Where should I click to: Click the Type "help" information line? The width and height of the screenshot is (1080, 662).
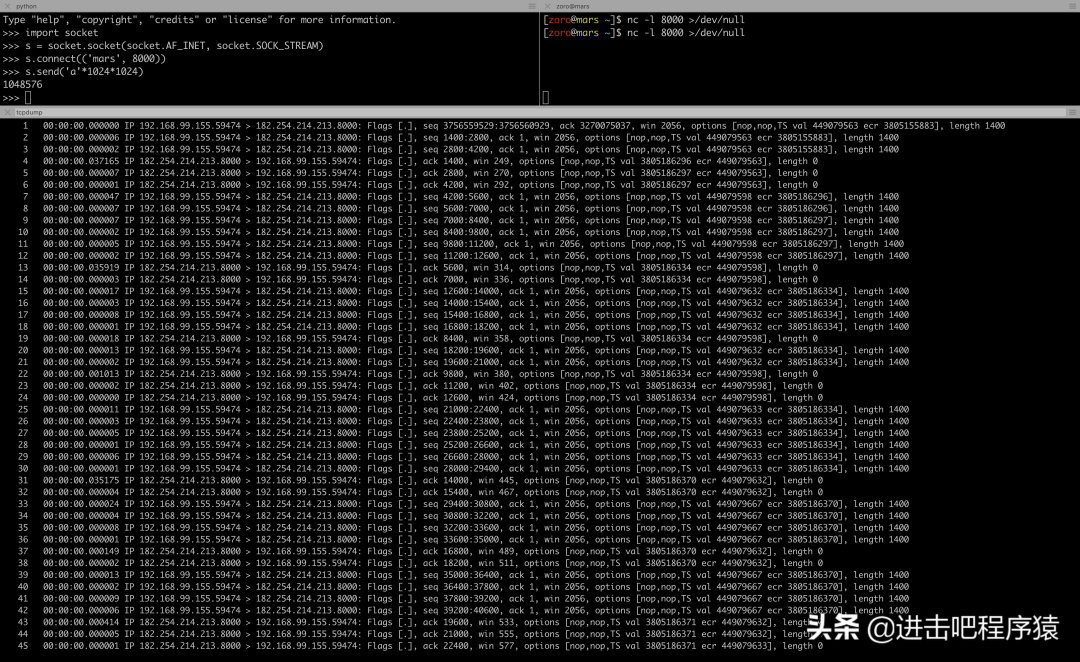[x=200, y=20]
